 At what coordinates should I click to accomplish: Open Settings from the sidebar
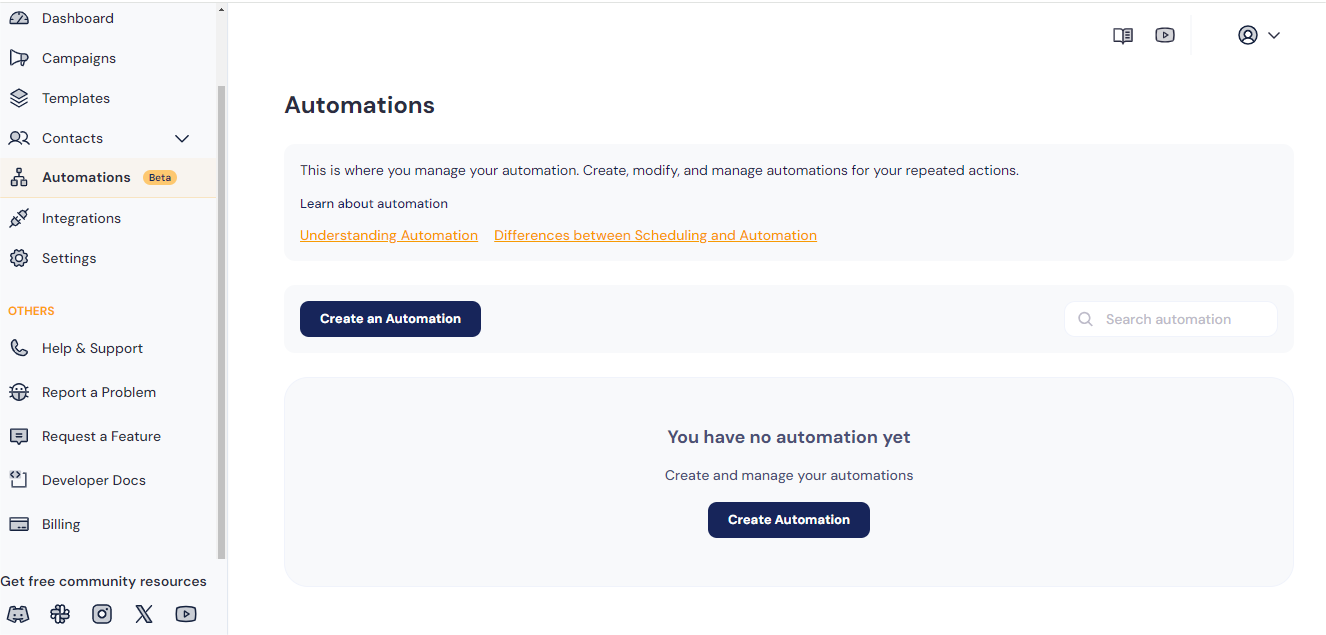pos(69,258)
